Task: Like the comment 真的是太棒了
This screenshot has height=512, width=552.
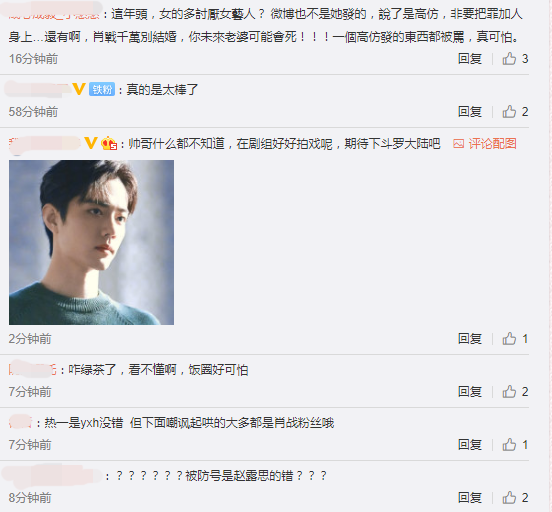Action: (515, 112)
